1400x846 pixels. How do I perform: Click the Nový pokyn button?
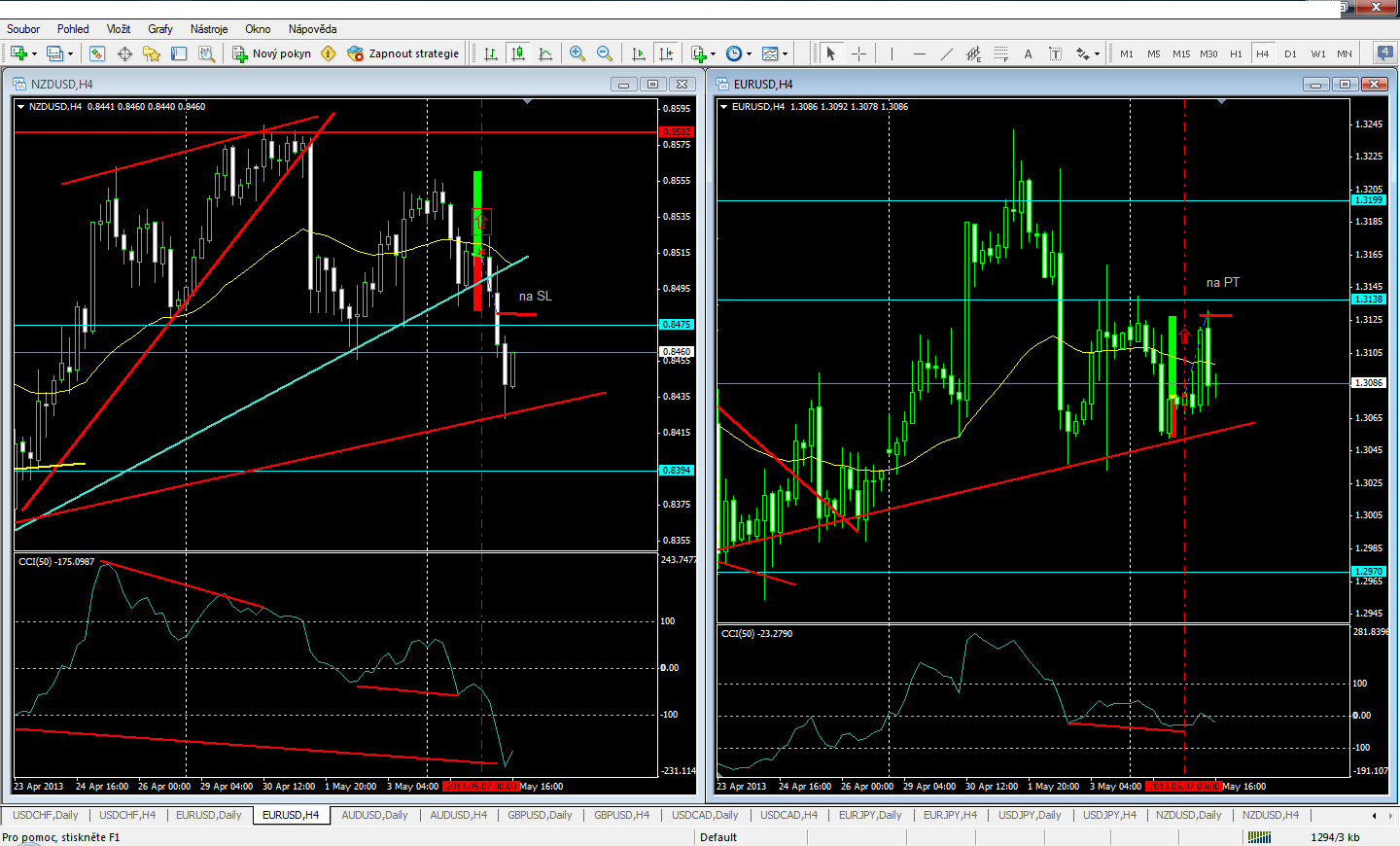tap(272, 53)
